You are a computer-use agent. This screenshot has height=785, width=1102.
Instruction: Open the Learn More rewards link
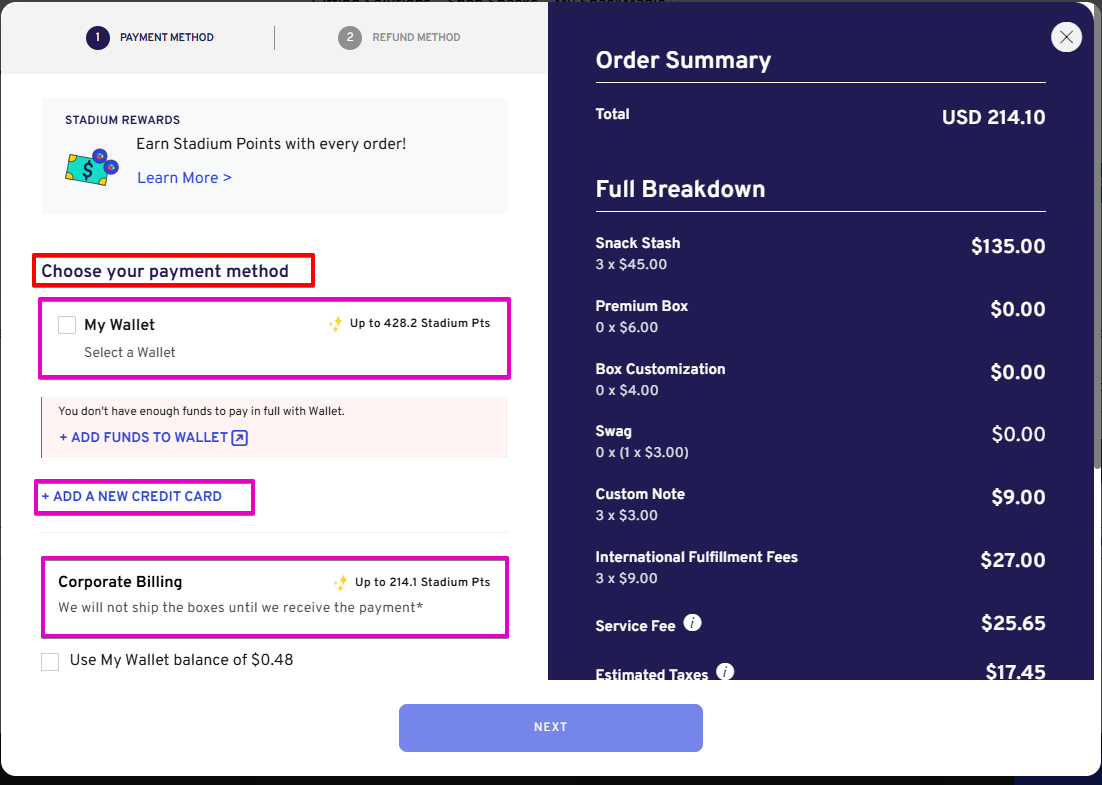(184, 178)
